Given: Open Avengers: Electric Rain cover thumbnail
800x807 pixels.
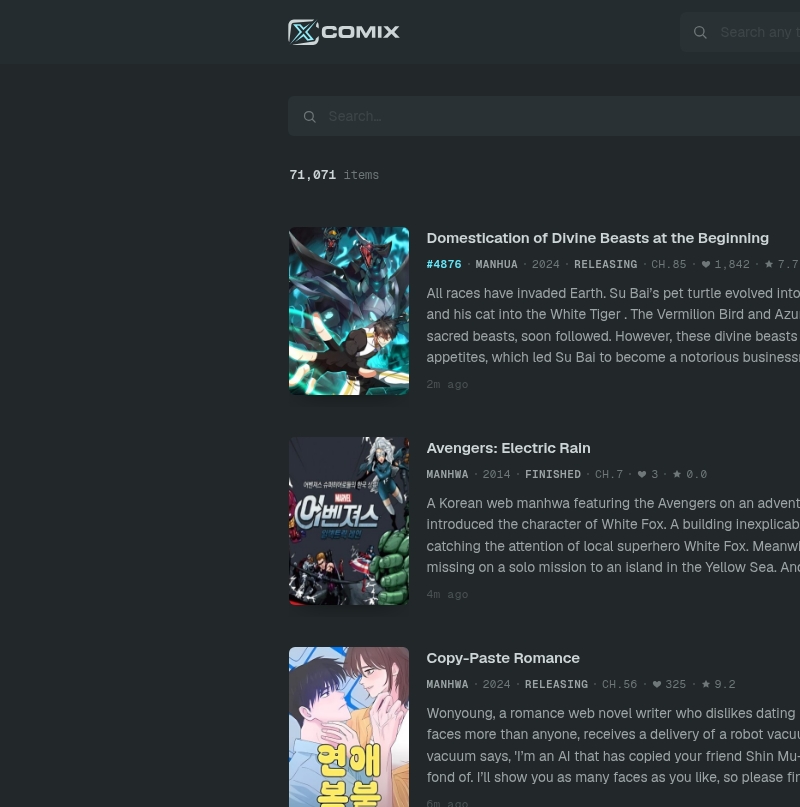Looking at the screenshot, I should (349, 521).
